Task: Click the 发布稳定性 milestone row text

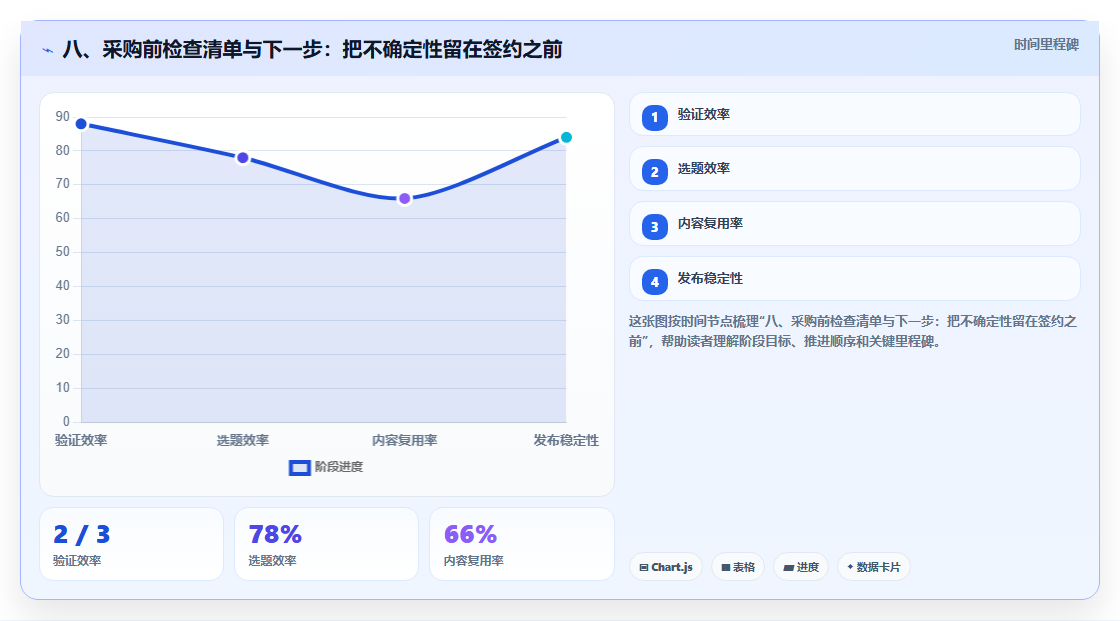Action: [x=710, y=279]
